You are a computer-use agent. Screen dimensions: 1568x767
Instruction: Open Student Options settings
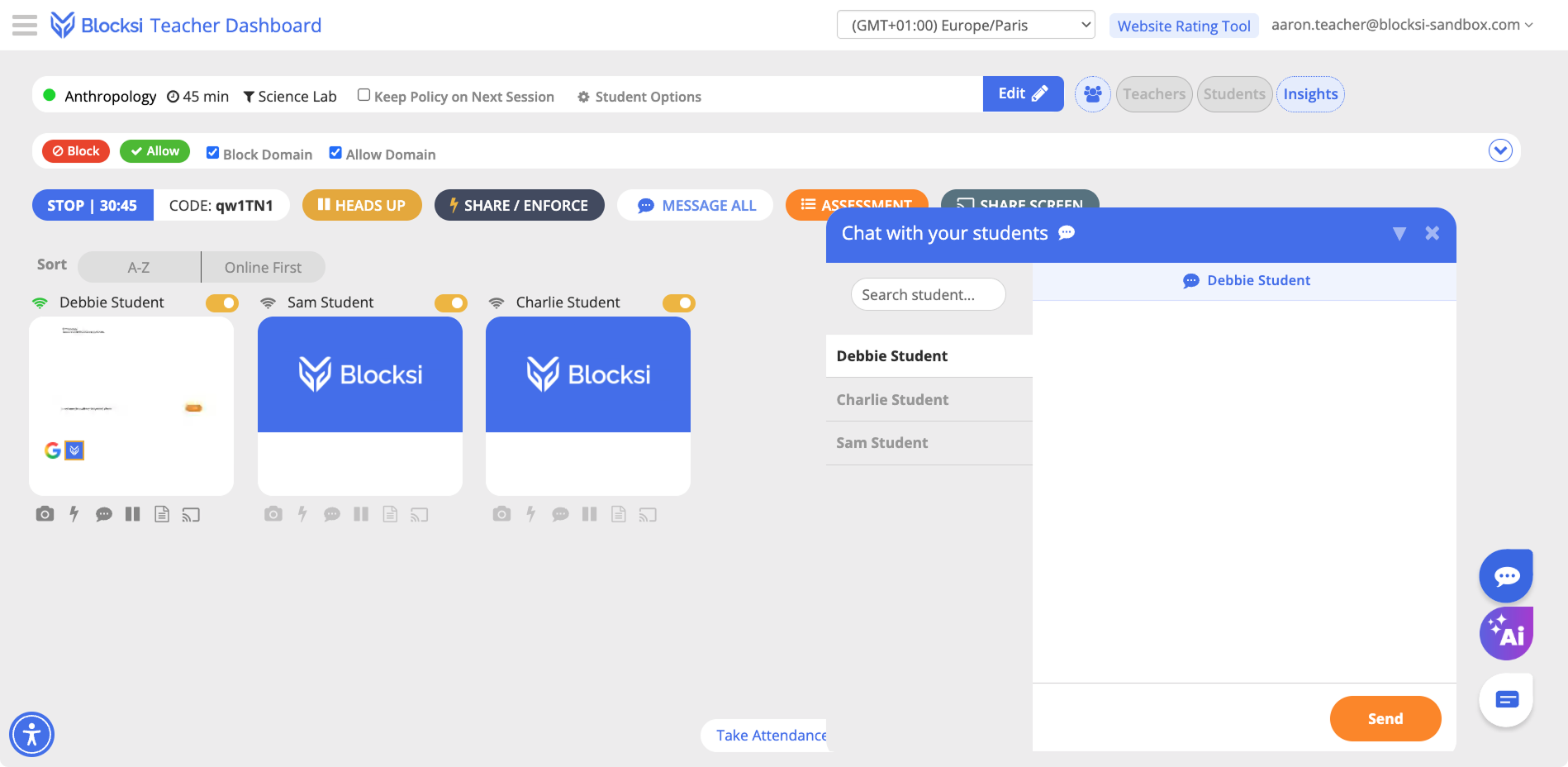click(639, 97)
